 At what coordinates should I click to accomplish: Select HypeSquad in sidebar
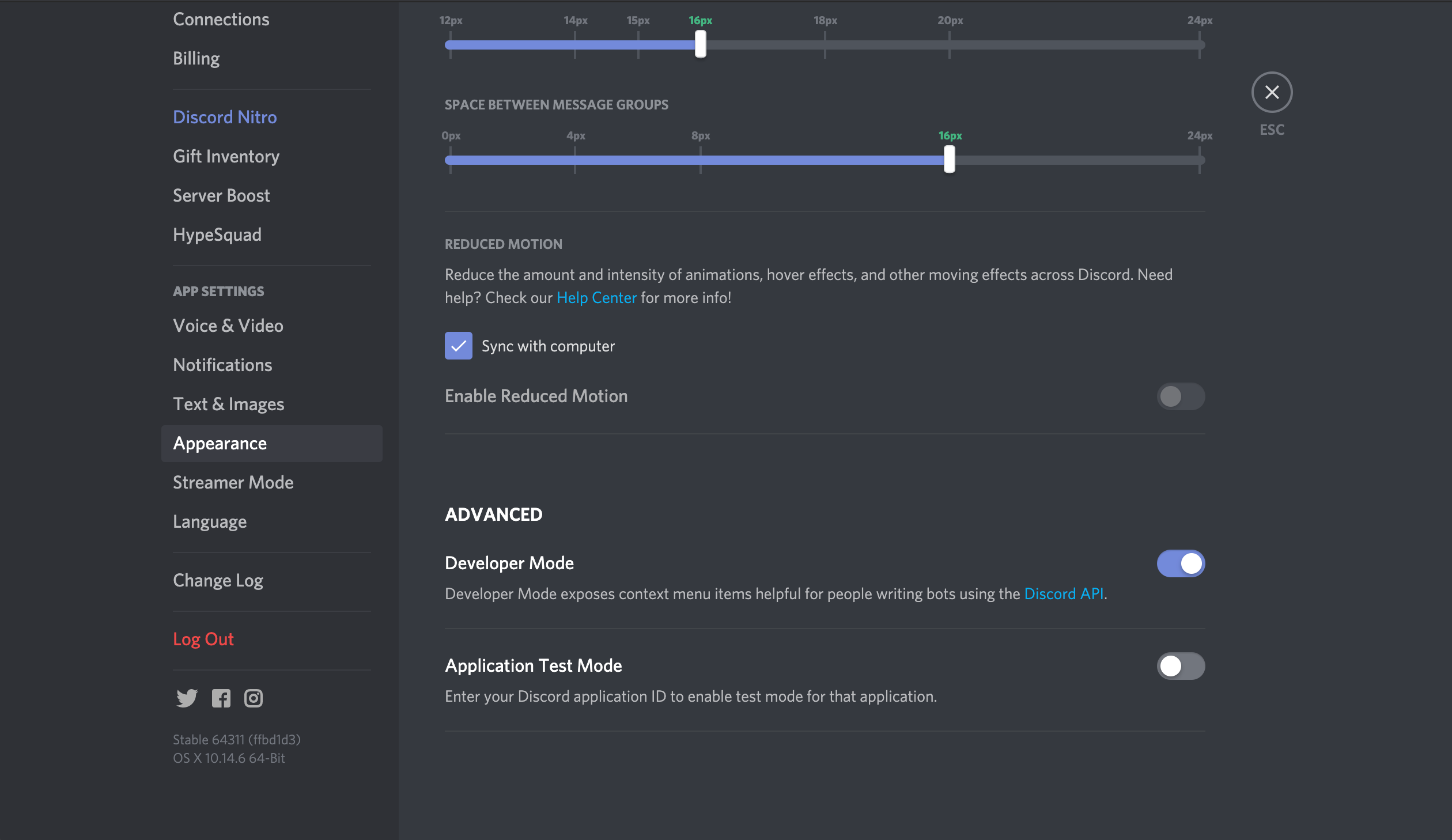(x=272, y=235)
